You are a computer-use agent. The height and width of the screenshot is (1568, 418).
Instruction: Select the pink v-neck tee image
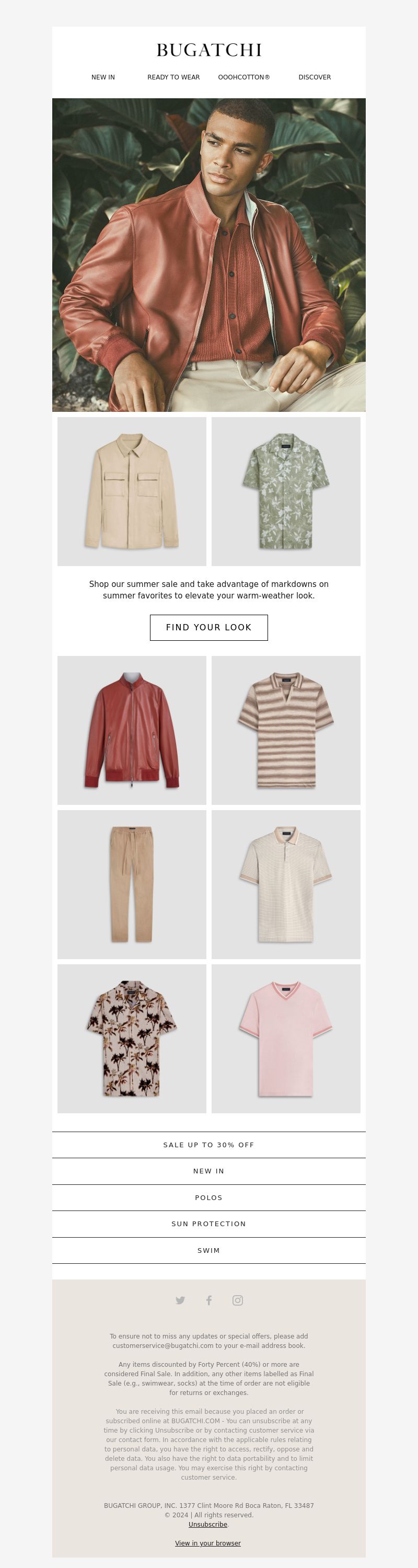click(286, 1039)
